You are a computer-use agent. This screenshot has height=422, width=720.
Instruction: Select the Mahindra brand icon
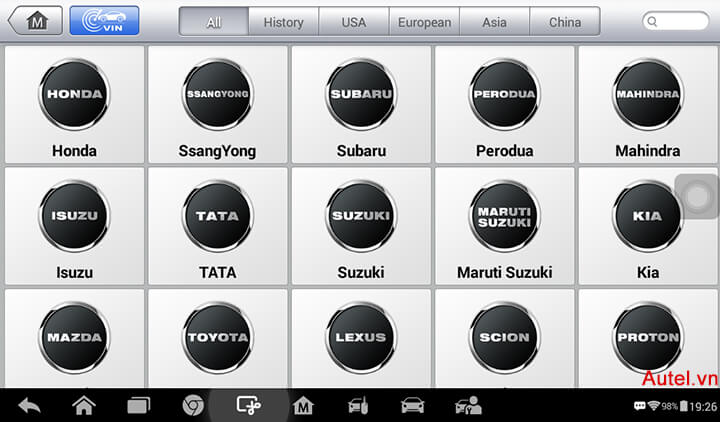[x=647, y=104]
